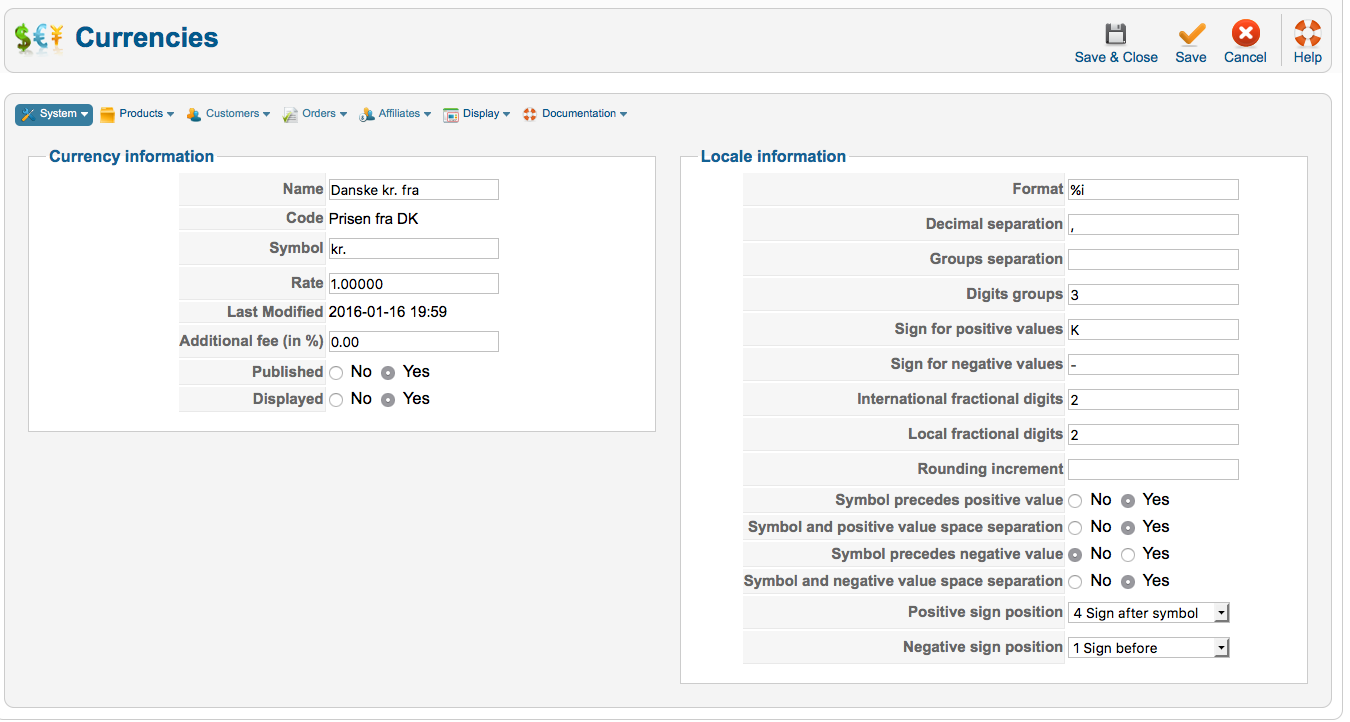Click the Rounding increment input field

click(x=1153, y=469)
